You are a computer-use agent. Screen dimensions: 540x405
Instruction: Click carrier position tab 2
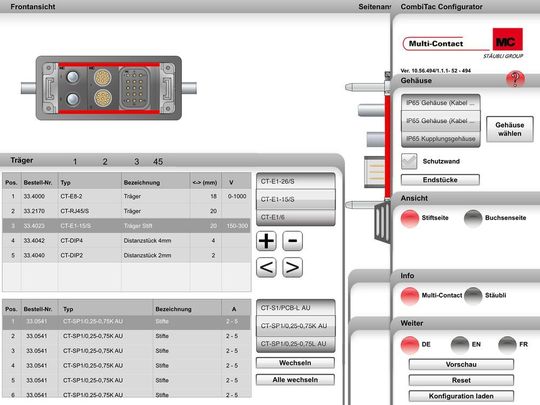[x=105, y=162]
